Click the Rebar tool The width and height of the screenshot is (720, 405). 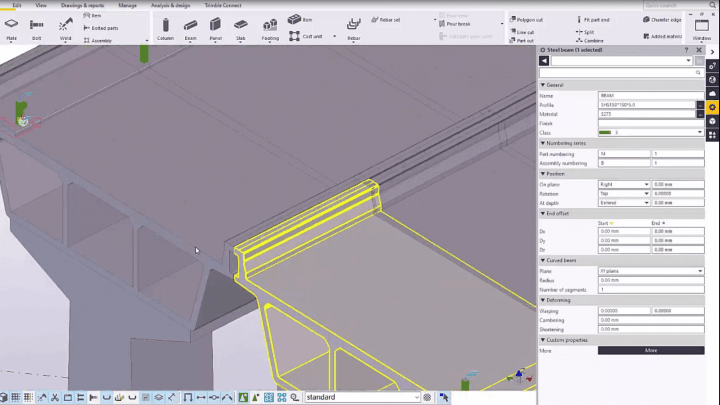click(354, 29)
